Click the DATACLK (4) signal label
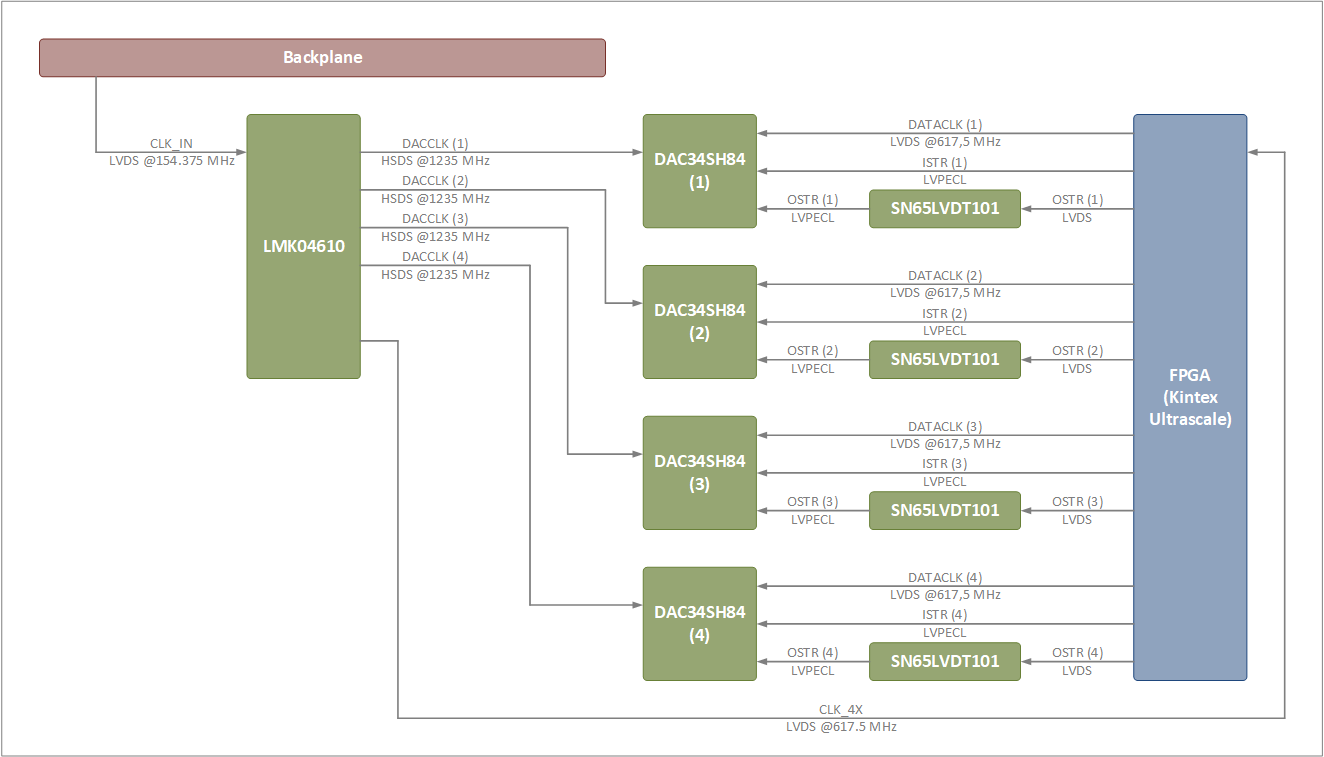This screenshot has height=757, width=1324. (x=945, y=578)
